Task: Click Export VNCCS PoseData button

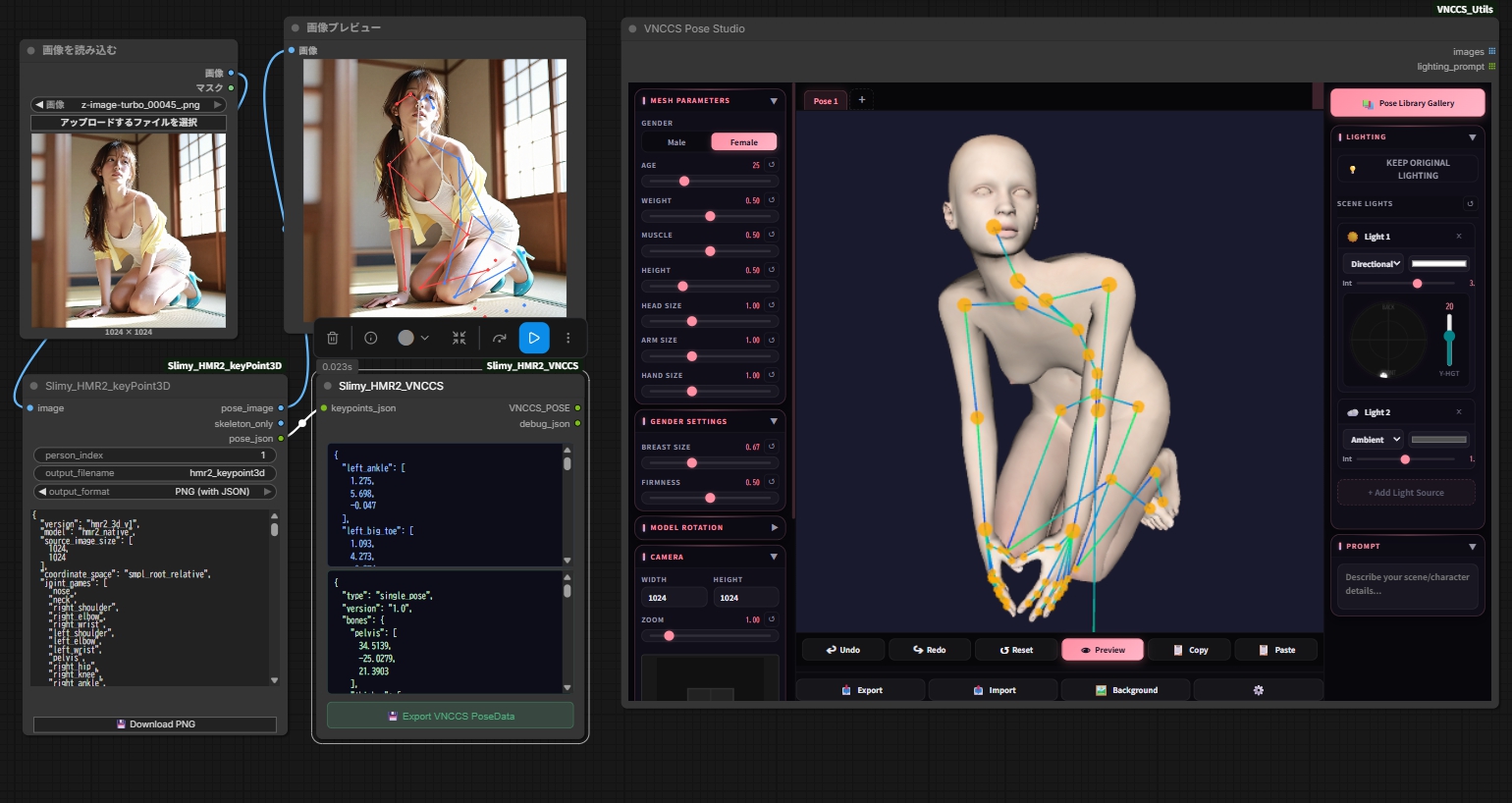Action: (451, 716)
